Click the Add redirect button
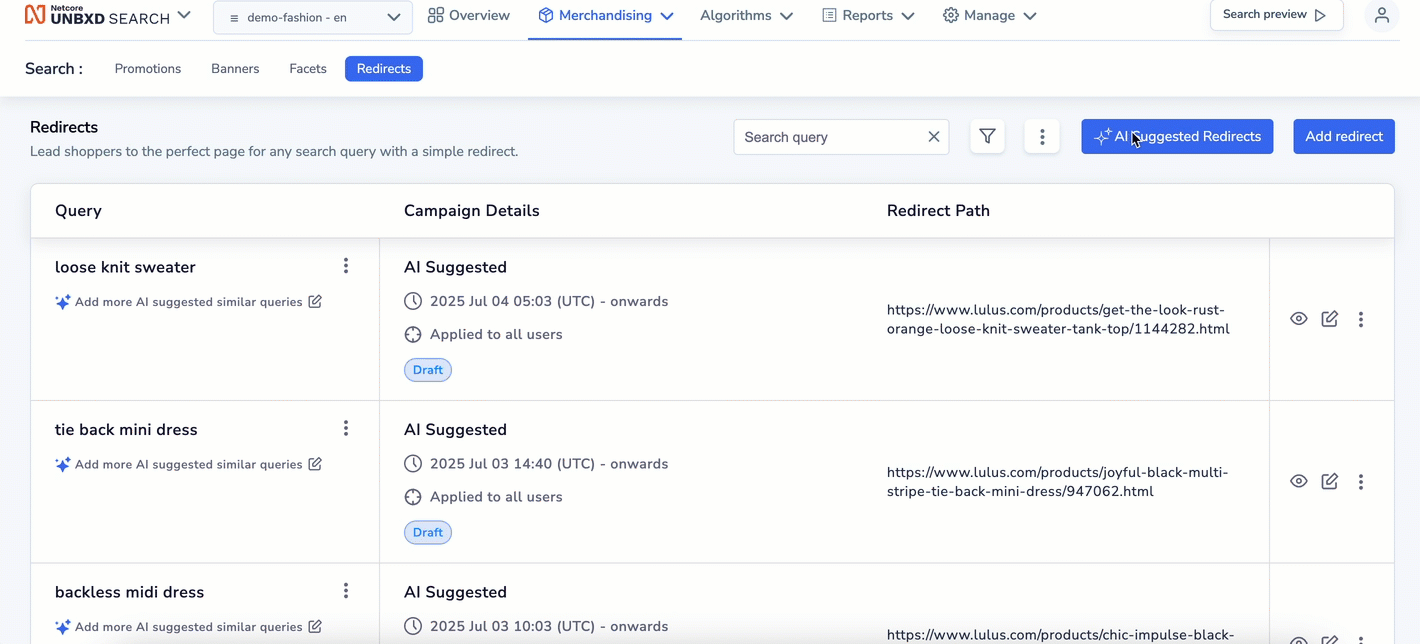The height and width of the screenshot is (644, 1420). (x=1343, y=137)
